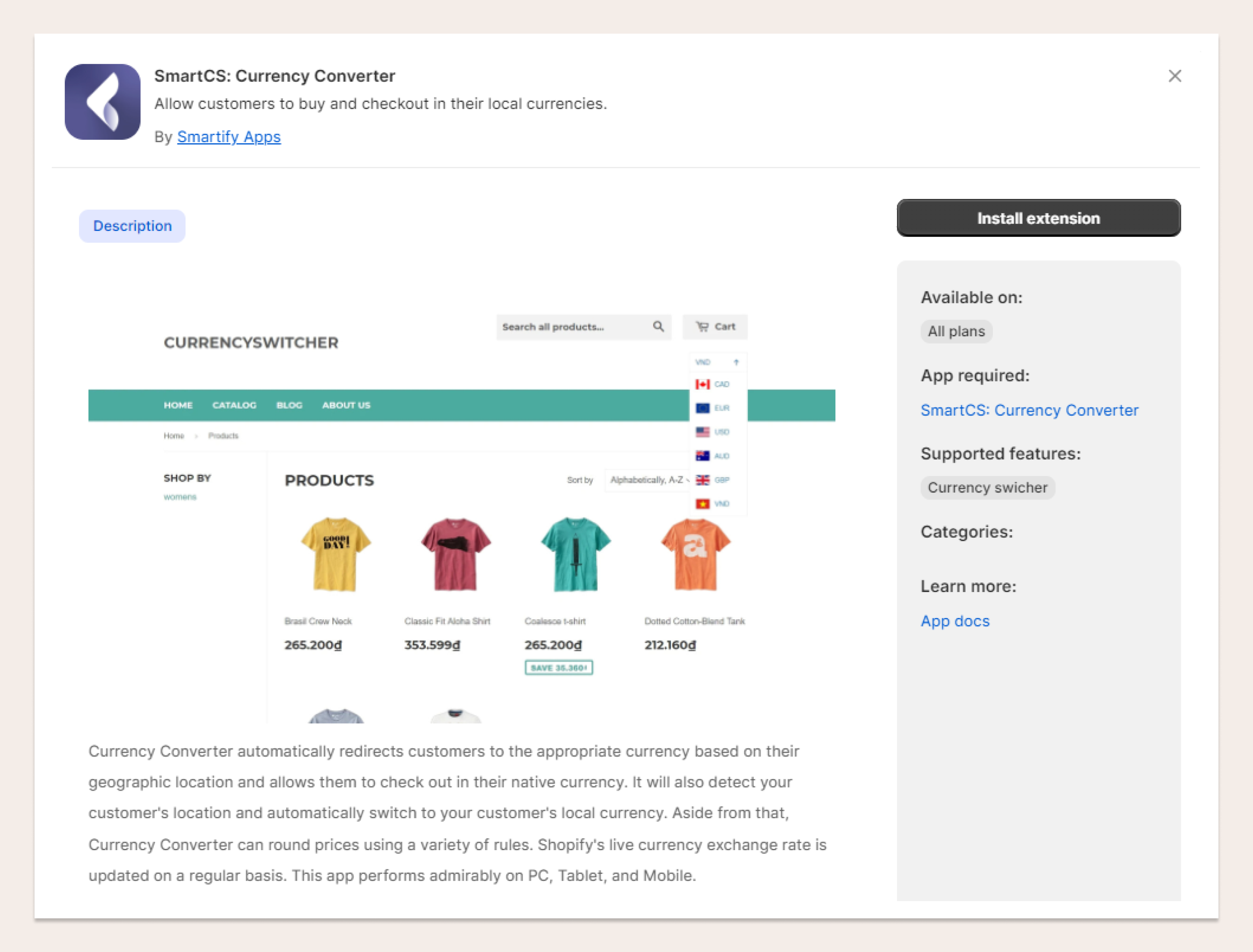Open the Smartify Apps developer link
Viewport: 1253px width, 952px height.
(x=229, y=136)
